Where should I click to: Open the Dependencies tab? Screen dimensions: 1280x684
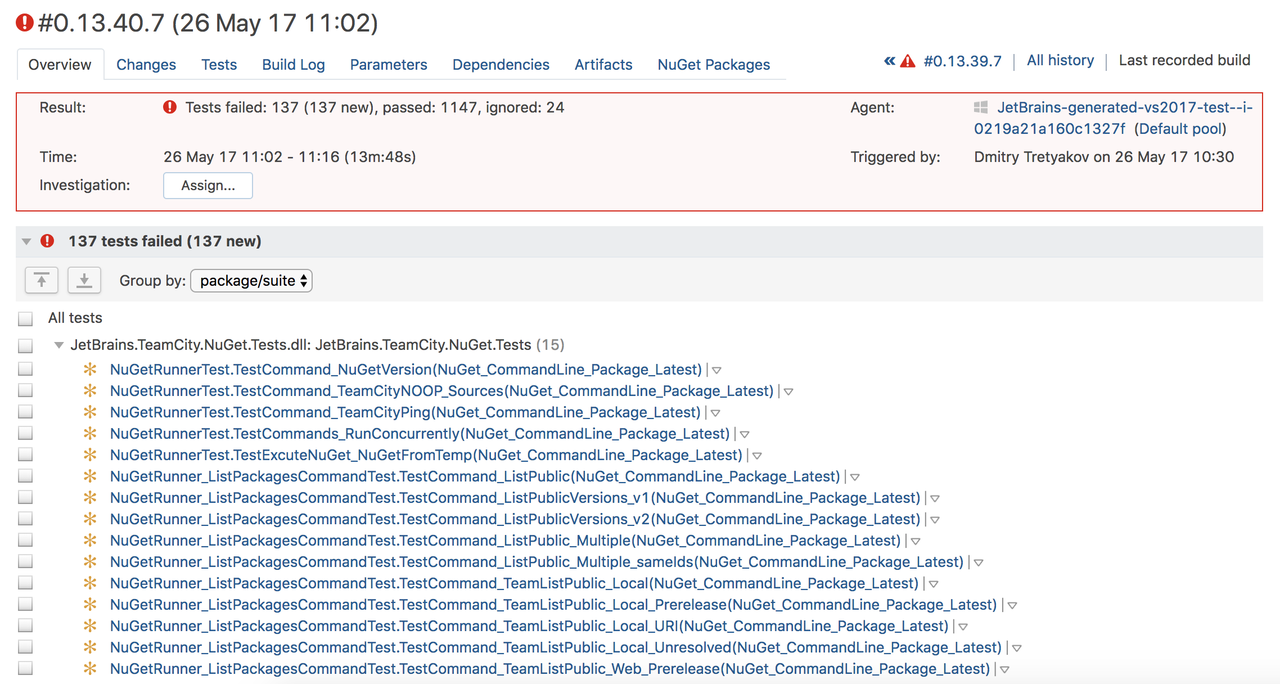[501, 64]
